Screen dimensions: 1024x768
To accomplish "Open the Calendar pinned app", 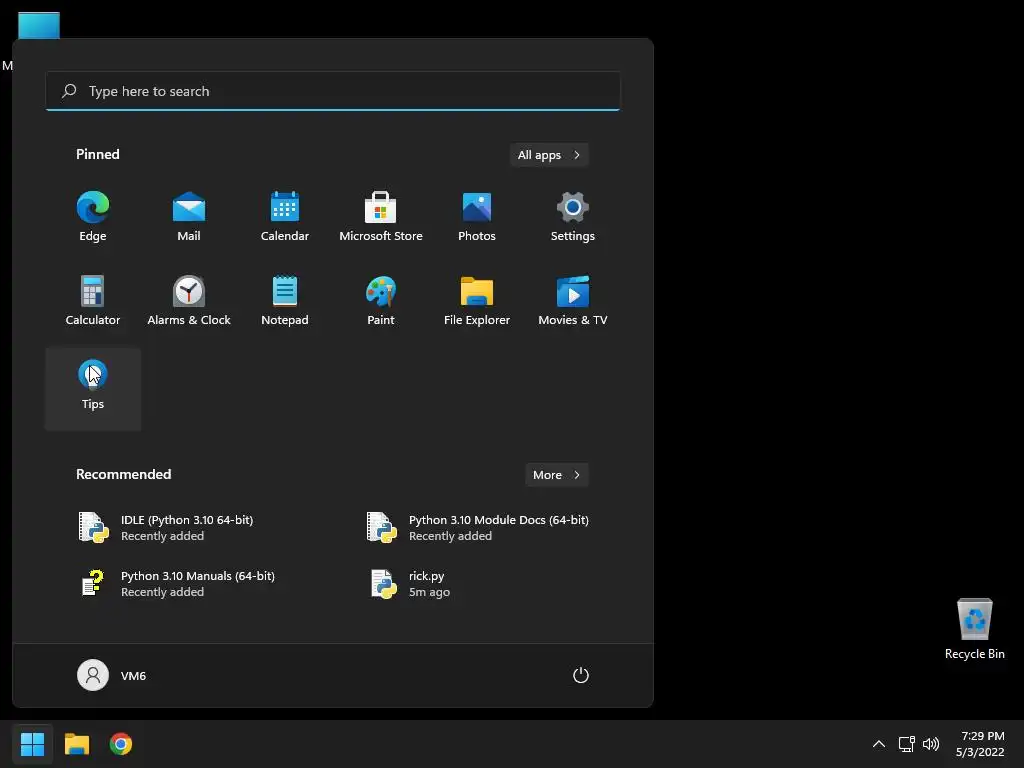I will pyautogui.click(x=285, y=217).
